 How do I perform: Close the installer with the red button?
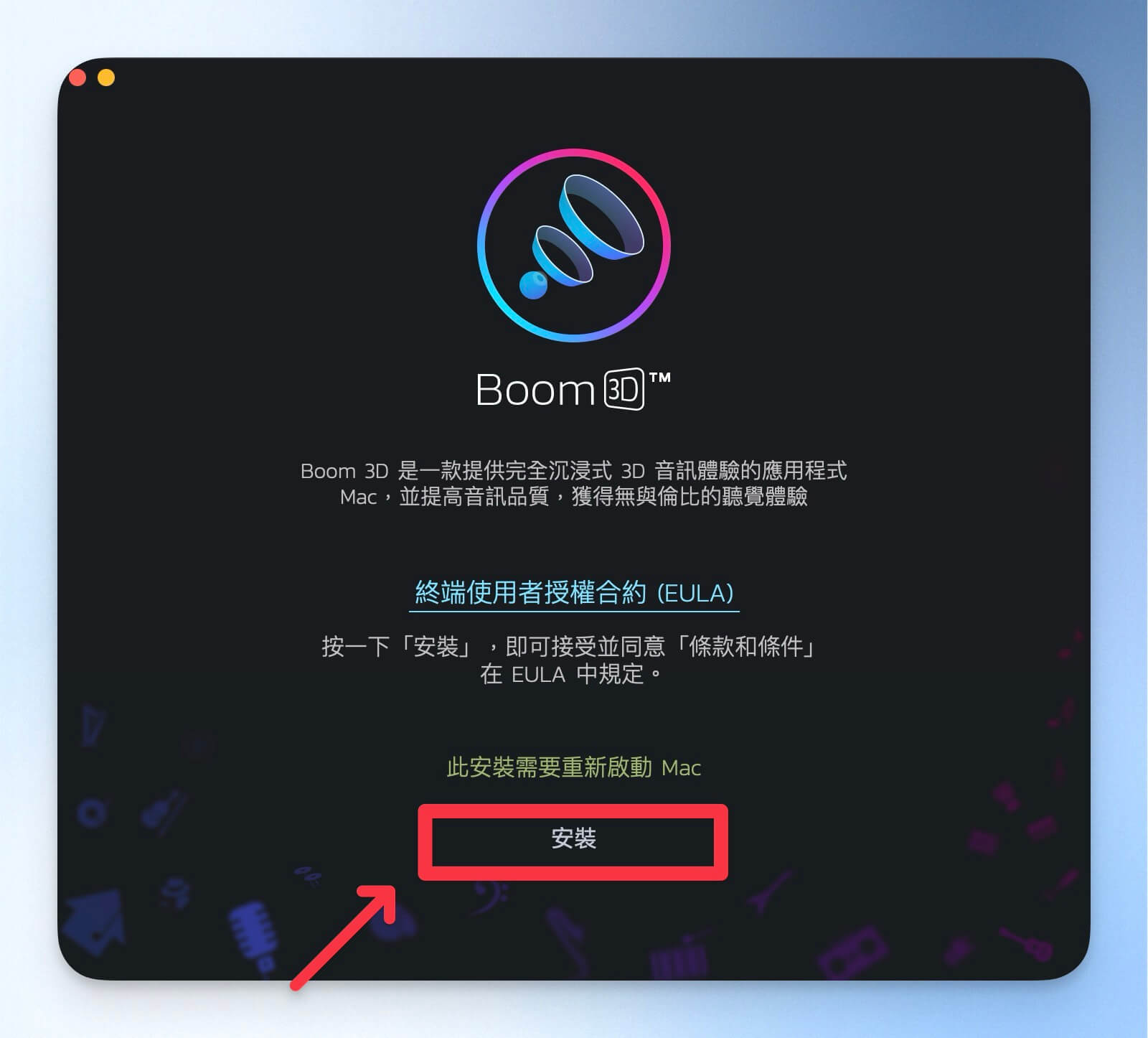pos(77,77)
